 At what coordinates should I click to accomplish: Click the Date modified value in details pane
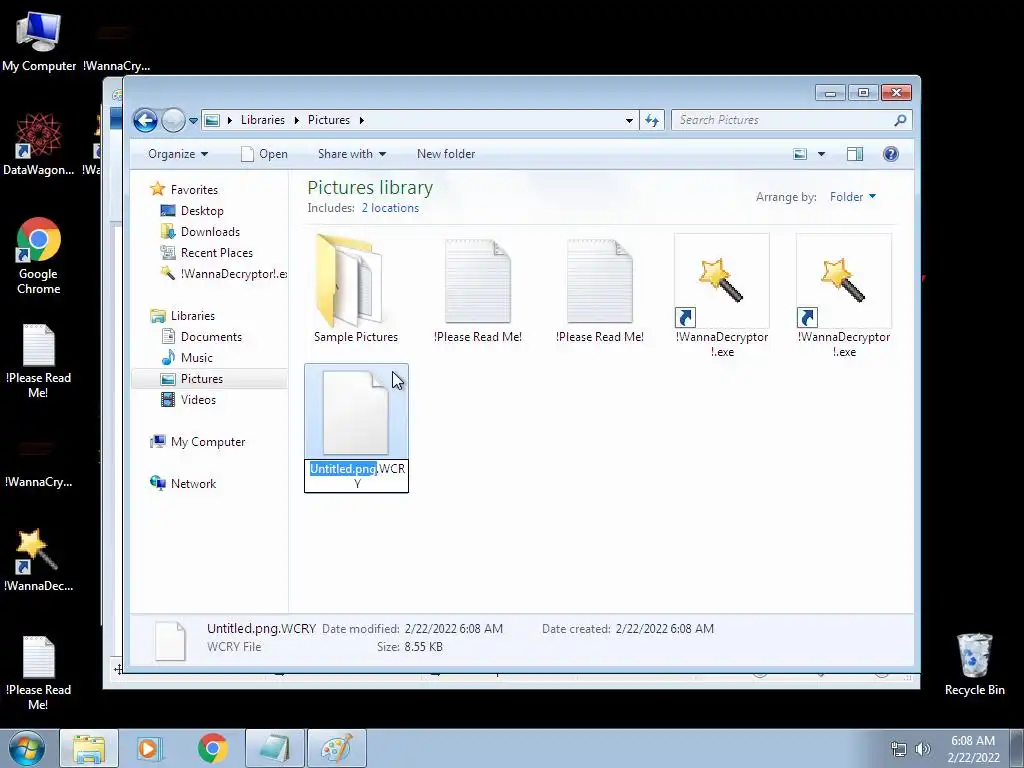coord(453,629)
